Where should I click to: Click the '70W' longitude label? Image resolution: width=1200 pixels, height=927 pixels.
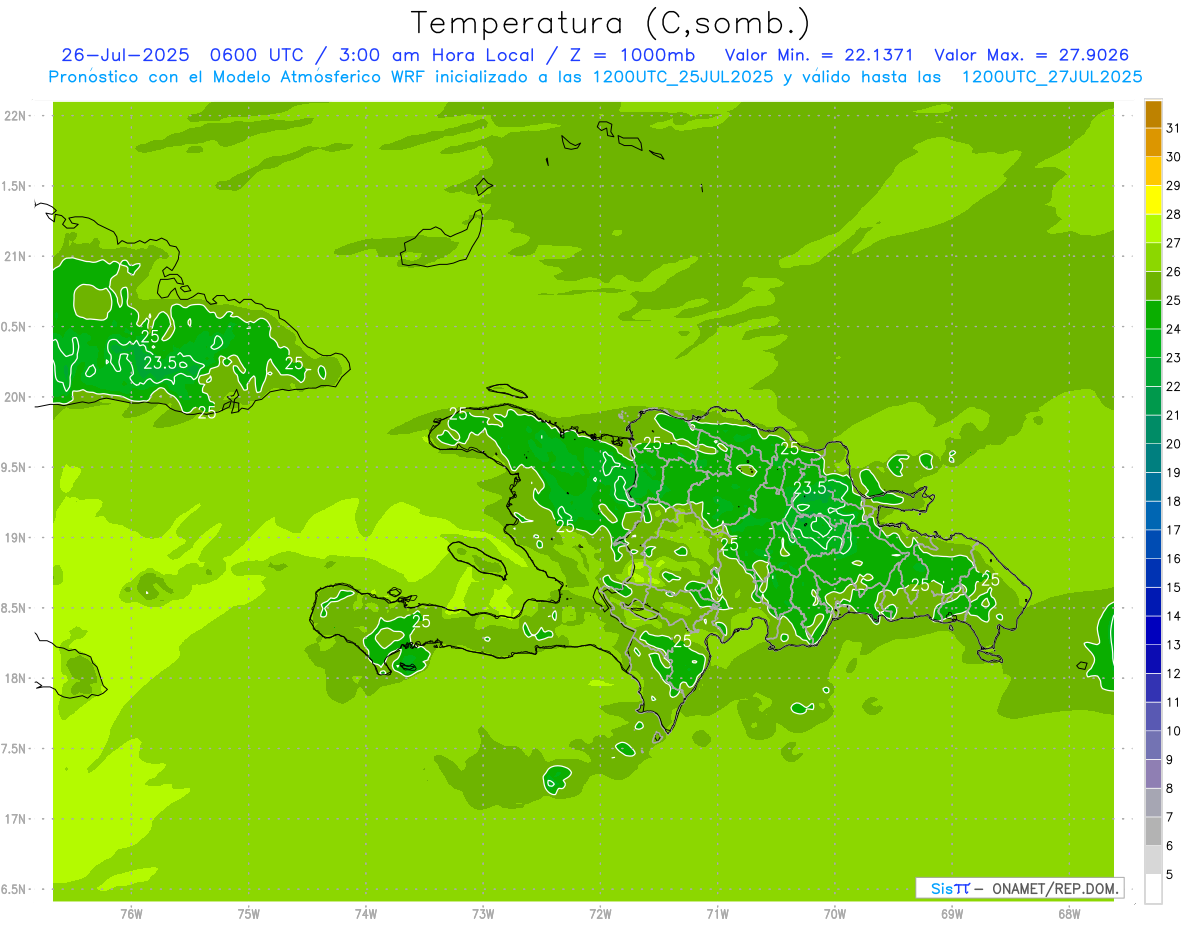pyautogui.click(x=835, y=914)
